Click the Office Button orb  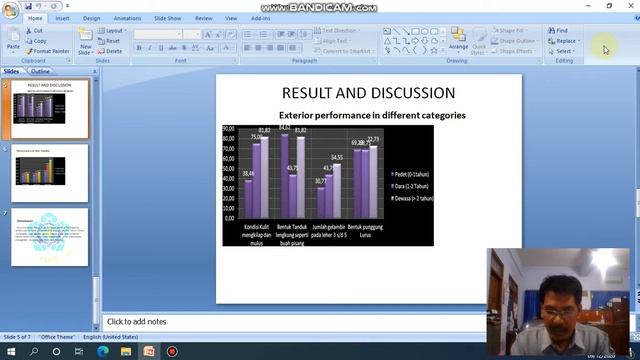(x=11, y=10)
